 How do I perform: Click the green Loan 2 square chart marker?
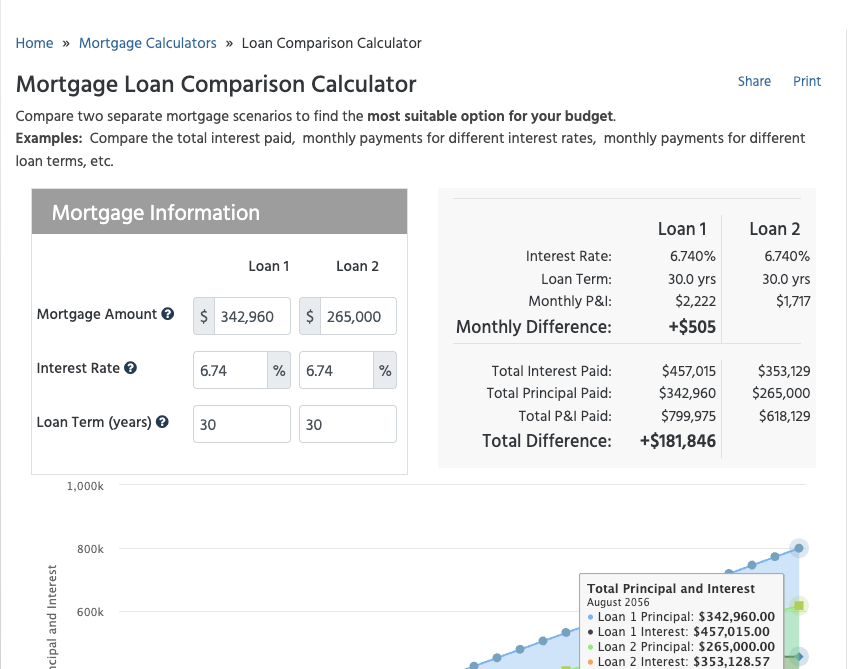click(799, 605)
